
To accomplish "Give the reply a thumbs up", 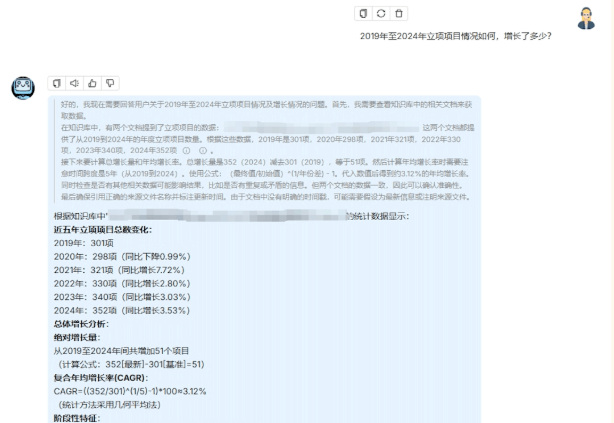I will pos(93,82).
